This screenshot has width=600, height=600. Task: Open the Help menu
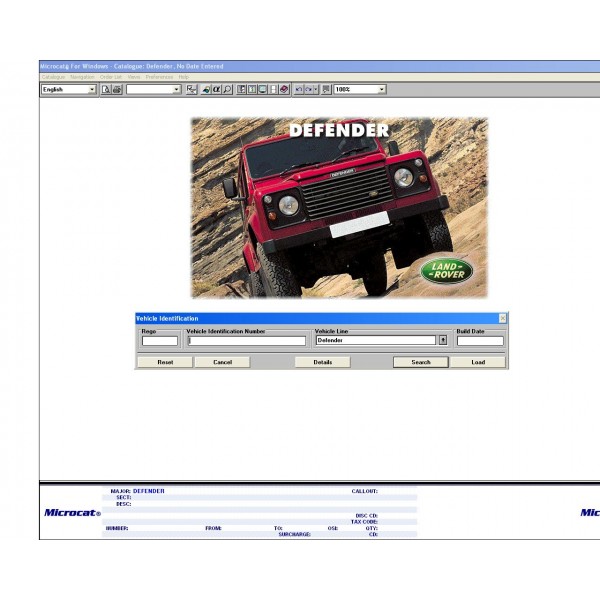pos(184,77)
